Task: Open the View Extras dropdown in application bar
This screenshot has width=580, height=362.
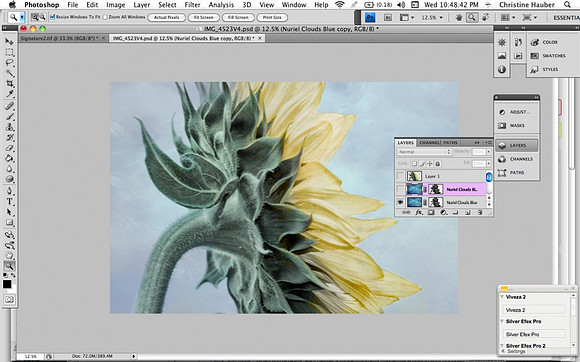Action: (x=407, y=17)
